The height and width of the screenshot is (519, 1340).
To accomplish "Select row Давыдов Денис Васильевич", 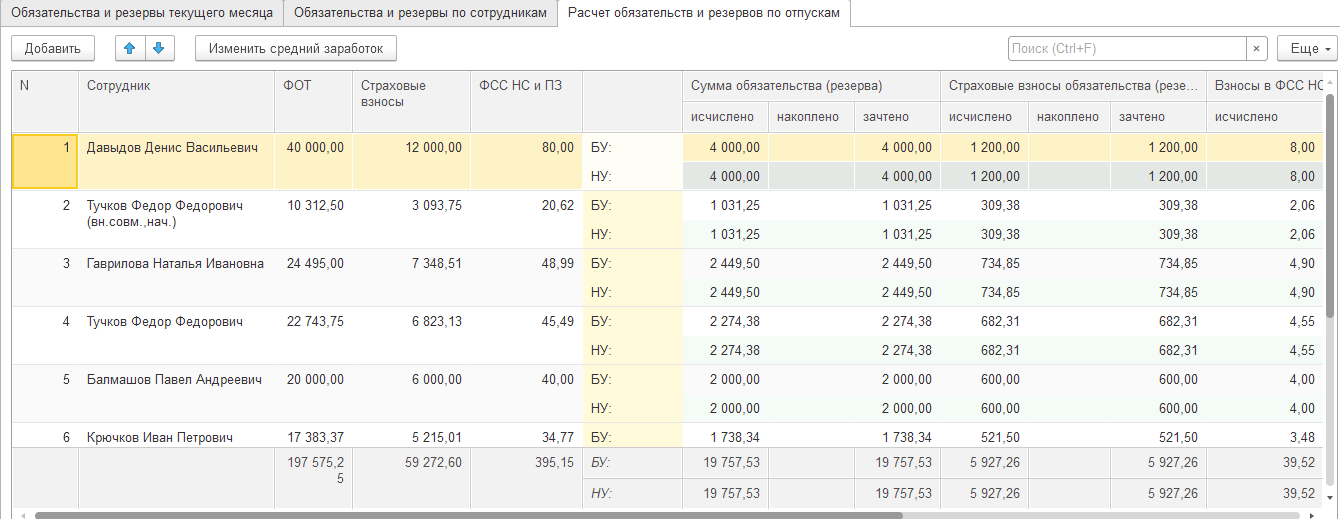I will coord(172,148).
